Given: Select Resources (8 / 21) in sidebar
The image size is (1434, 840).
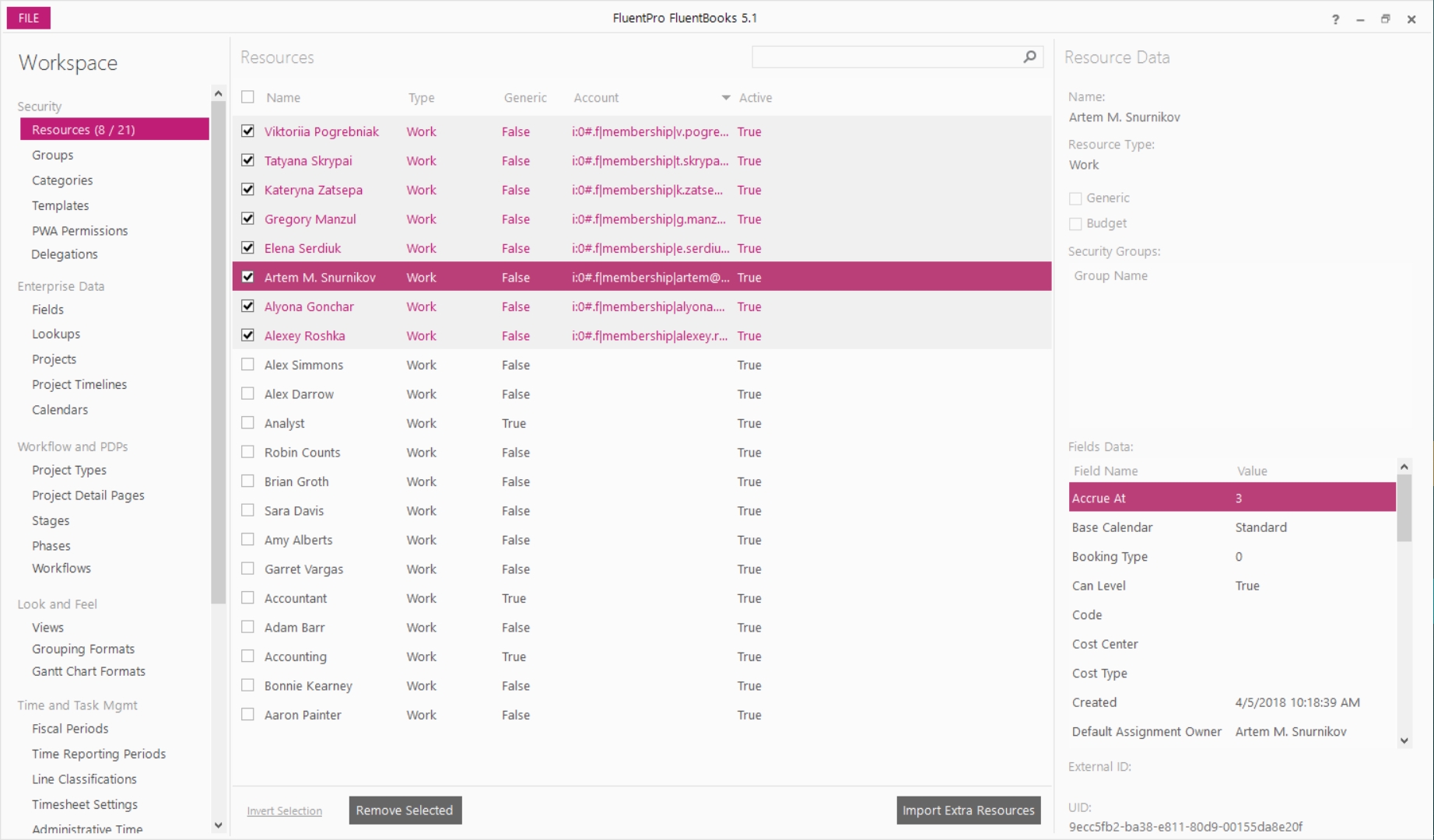Looking at the screenshot, I should (x=114, y=129).
